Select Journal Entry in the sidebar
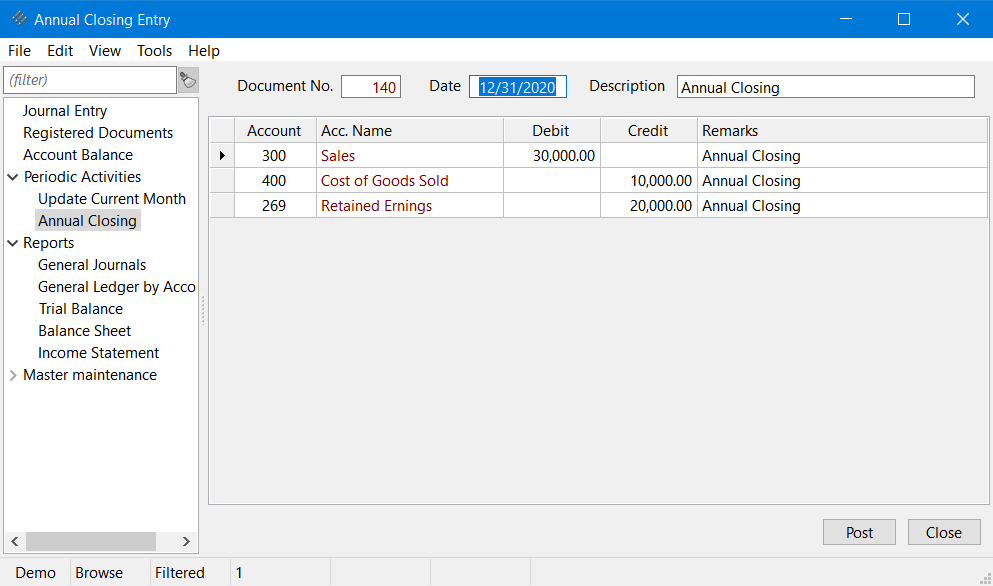Image resolution: width=993 pixels, height=586 pixels. point(65,111)
